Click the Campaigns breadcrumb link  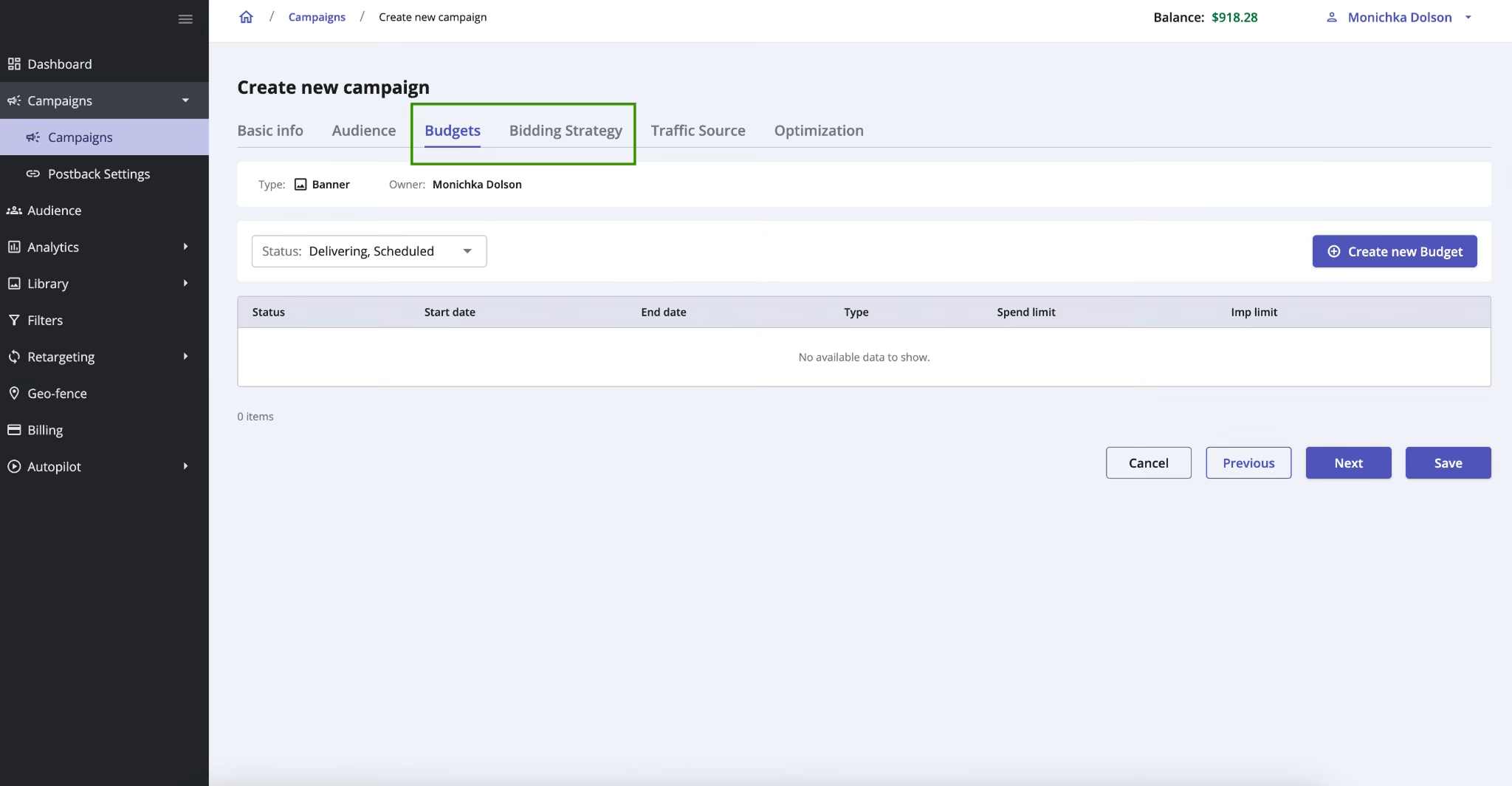click(x=317, y=16)
